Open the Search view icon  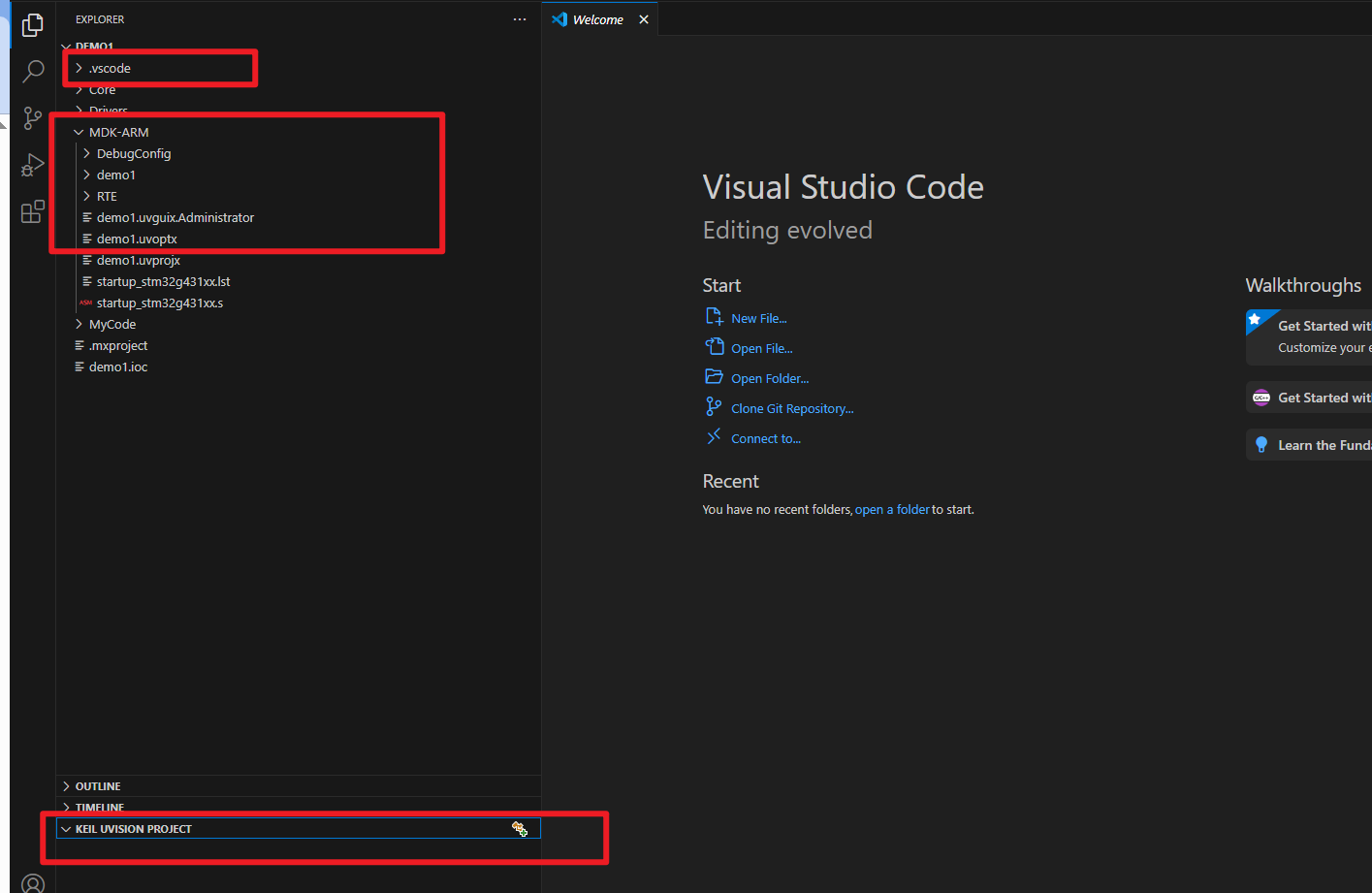(x=32, y=71)
